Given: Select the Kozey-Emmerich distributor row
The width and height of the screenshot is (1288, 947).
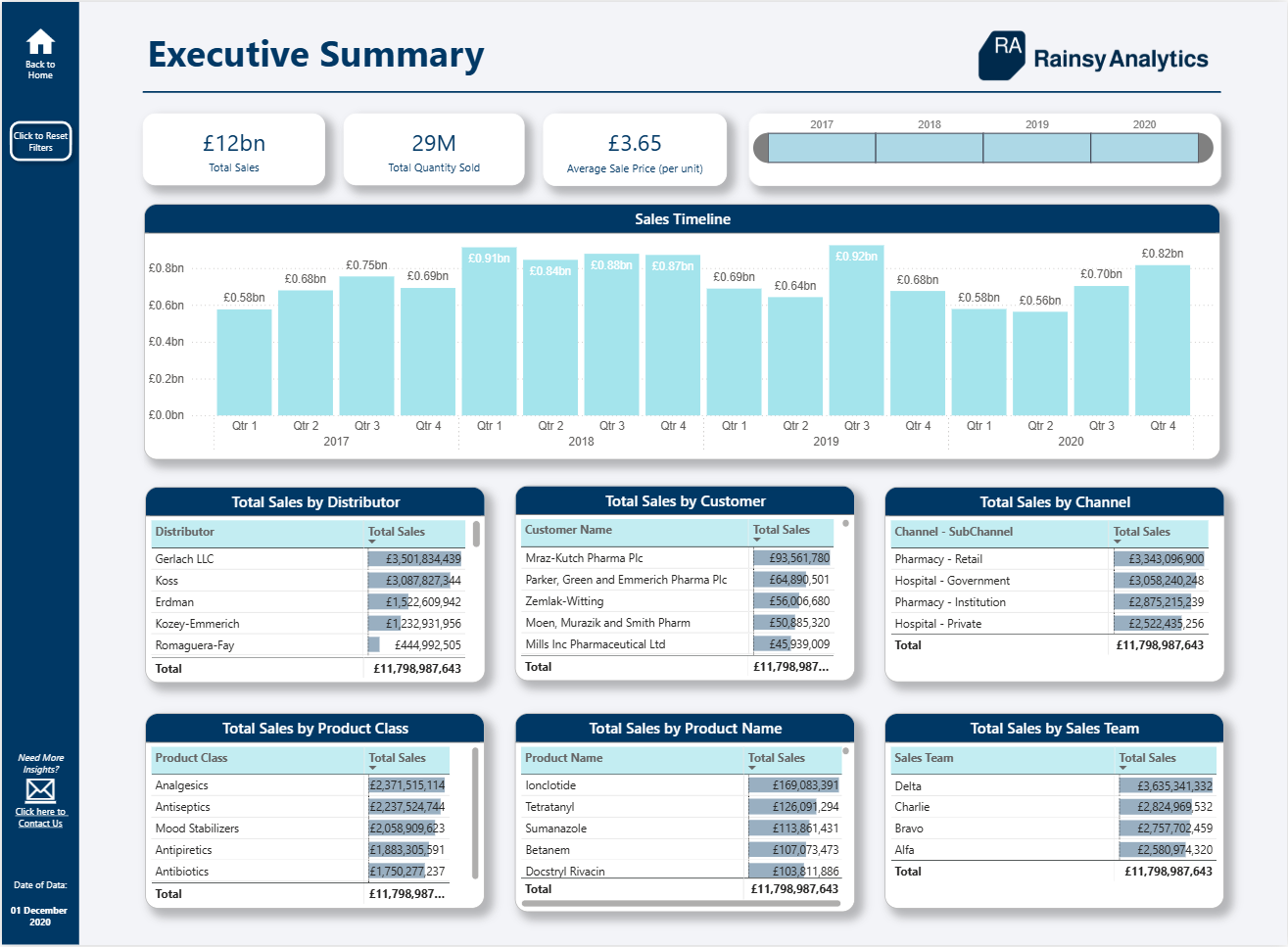Looking at the screenshot, I should click(308, 624).
